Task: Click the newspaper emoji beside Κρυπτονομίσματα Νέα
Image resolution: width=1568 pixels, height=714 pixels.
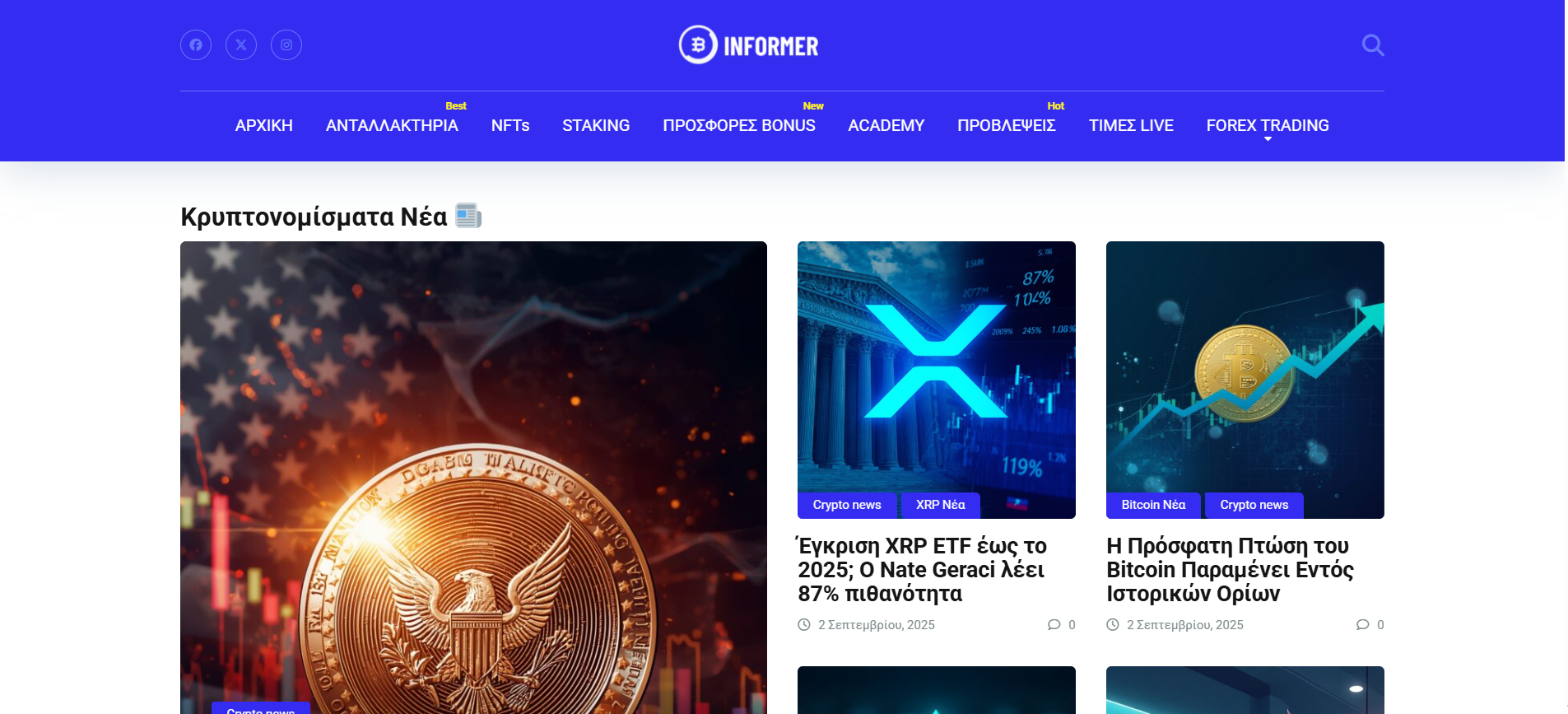Action: coord(468,216)
